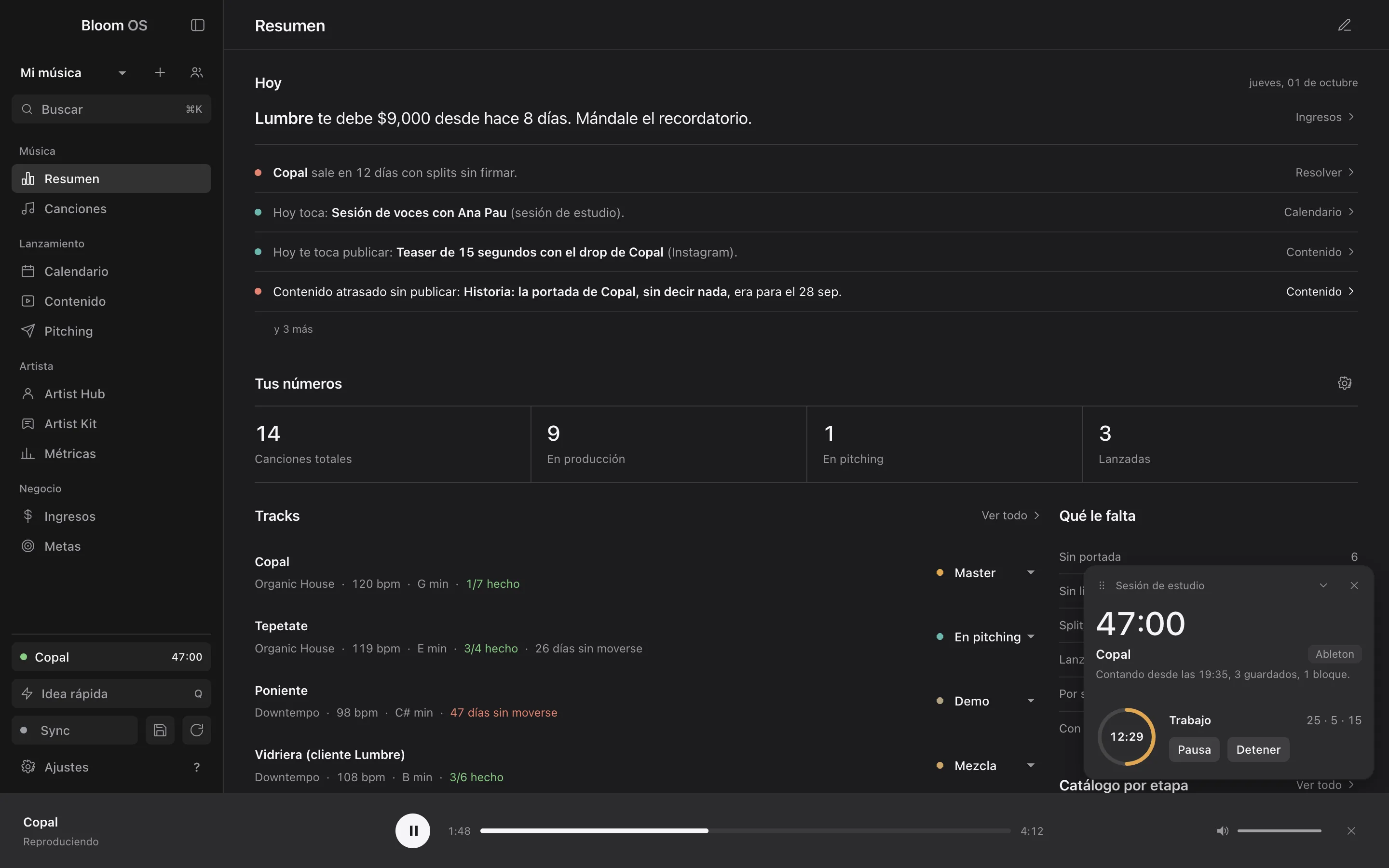The height and width of the screenshot is (868, 1389).
Task: Click the refresh icon next to Sync
Action: (196, 730)
